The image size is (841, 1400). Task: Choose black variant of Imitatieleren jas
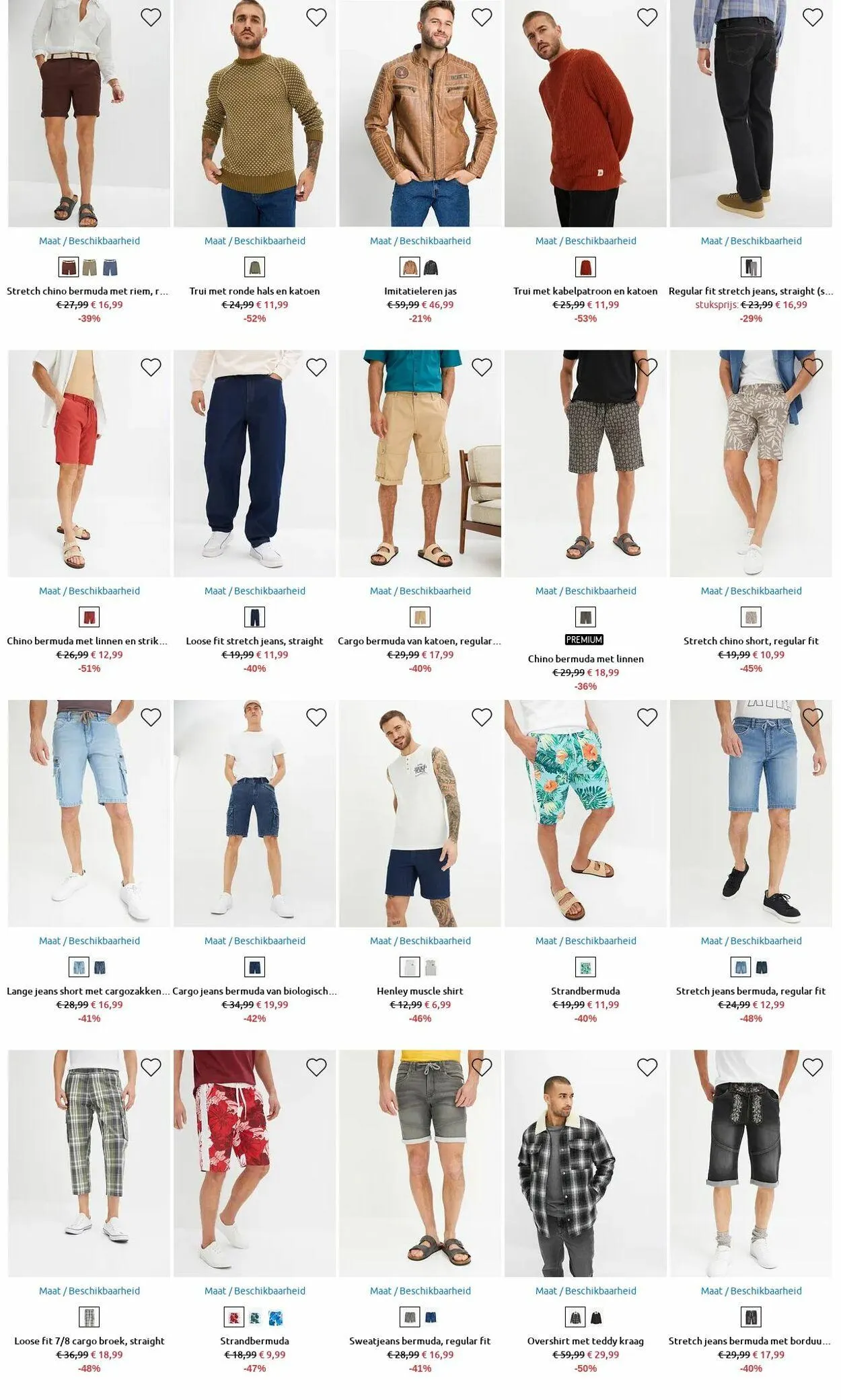click(x=431, y=268)
